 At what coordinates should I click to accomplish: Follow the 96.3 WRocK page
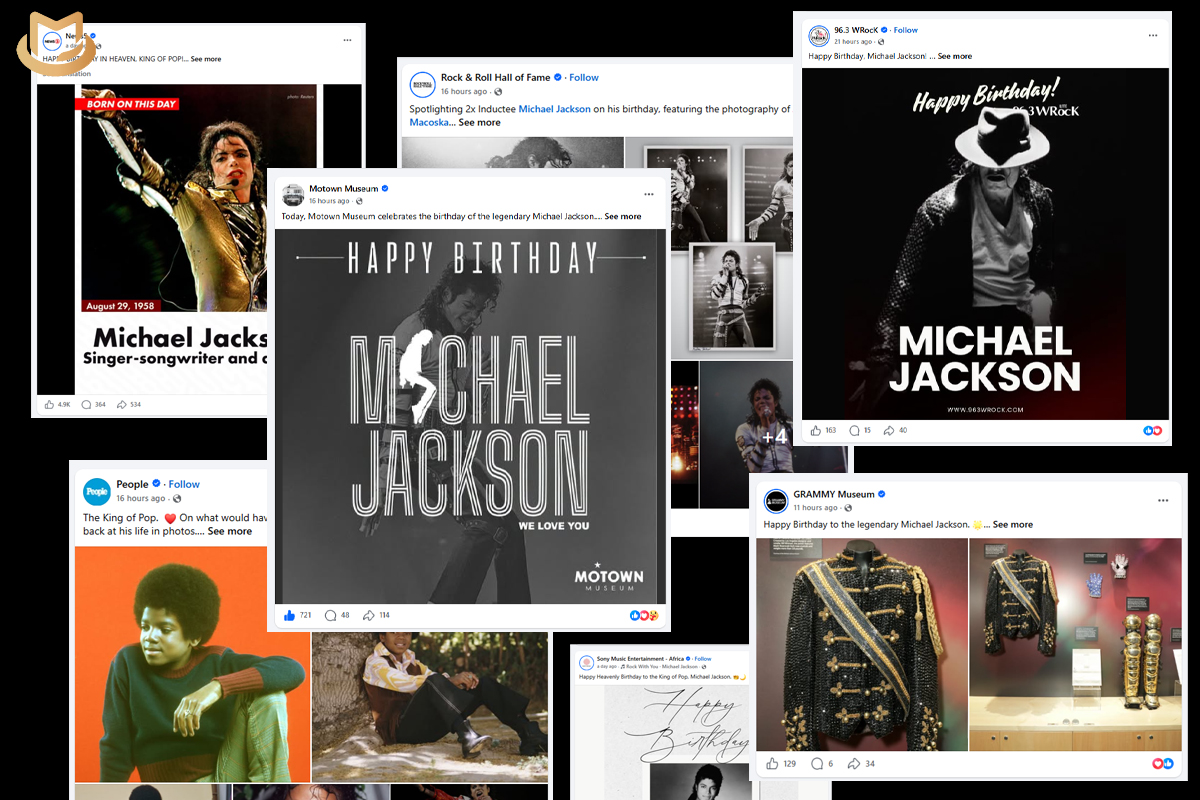point(905,30)
